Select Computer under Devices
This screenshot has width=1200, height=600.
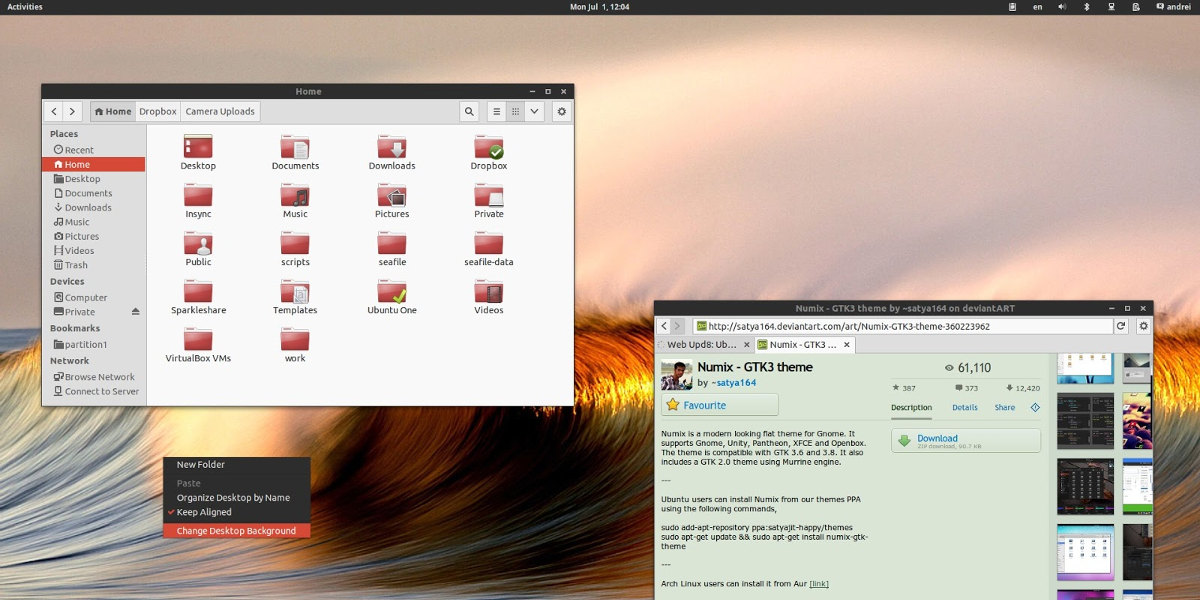pyautogui.click(x=94, y=298)
